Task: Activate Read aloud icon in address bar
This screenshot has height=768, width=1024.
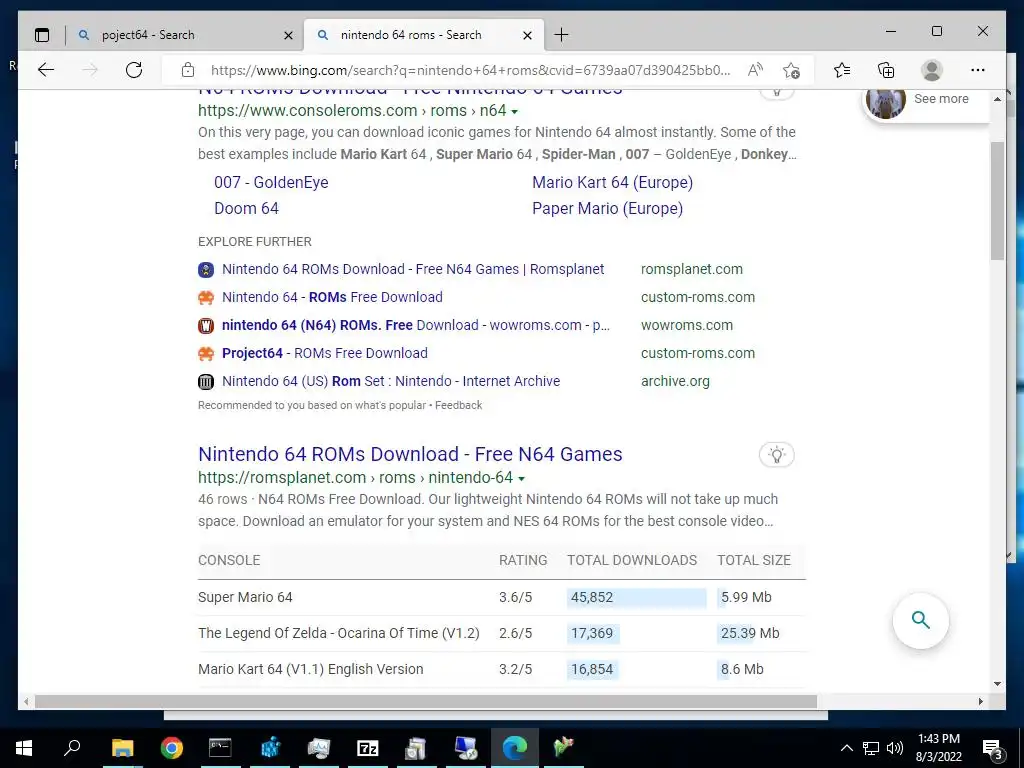Action: tap(755, 70)
